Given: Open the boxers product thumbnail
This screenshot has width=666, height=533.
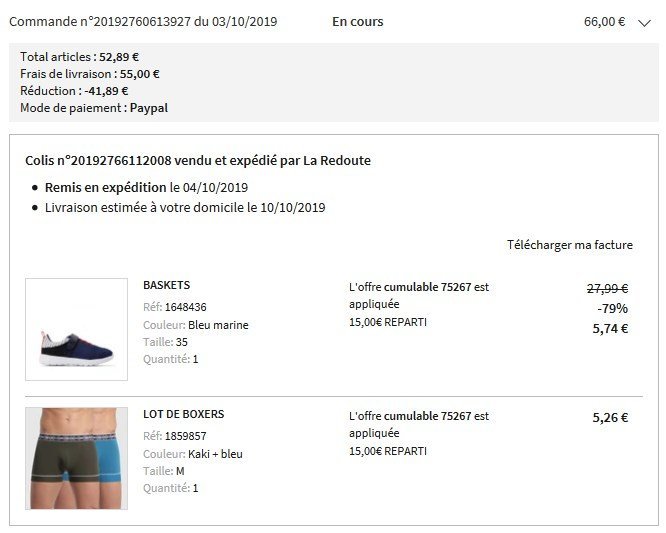Looking at the screenshot, I should pos(76,458).
